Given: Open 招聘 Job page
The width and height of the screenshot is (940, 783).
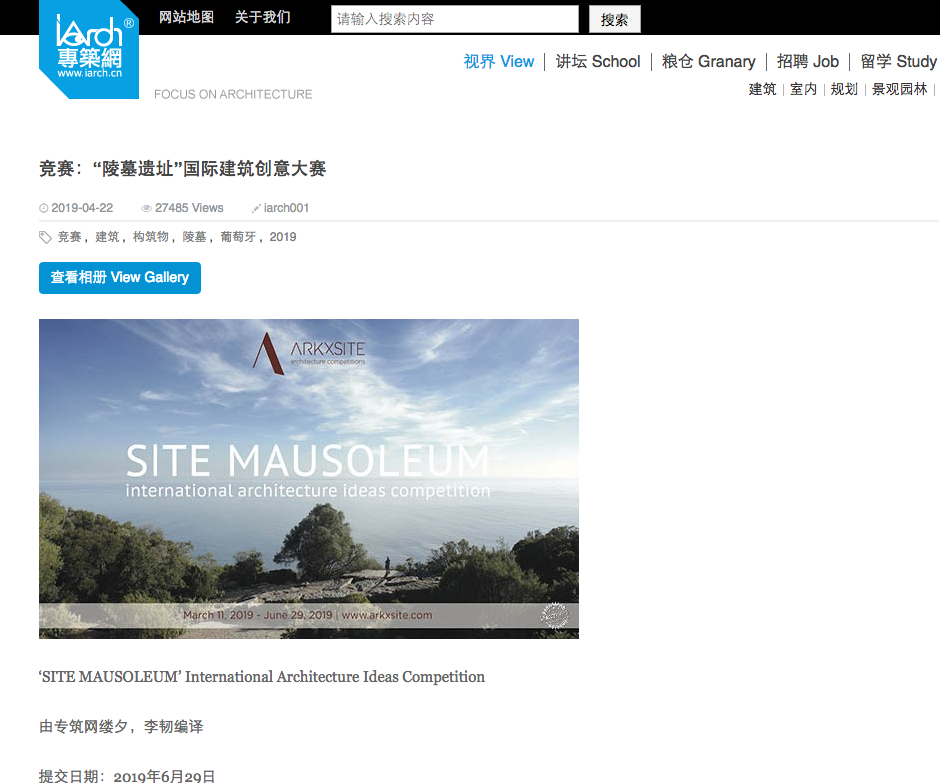Looking at the screenshot, I should pyautogui.click(x=808, y=62).
